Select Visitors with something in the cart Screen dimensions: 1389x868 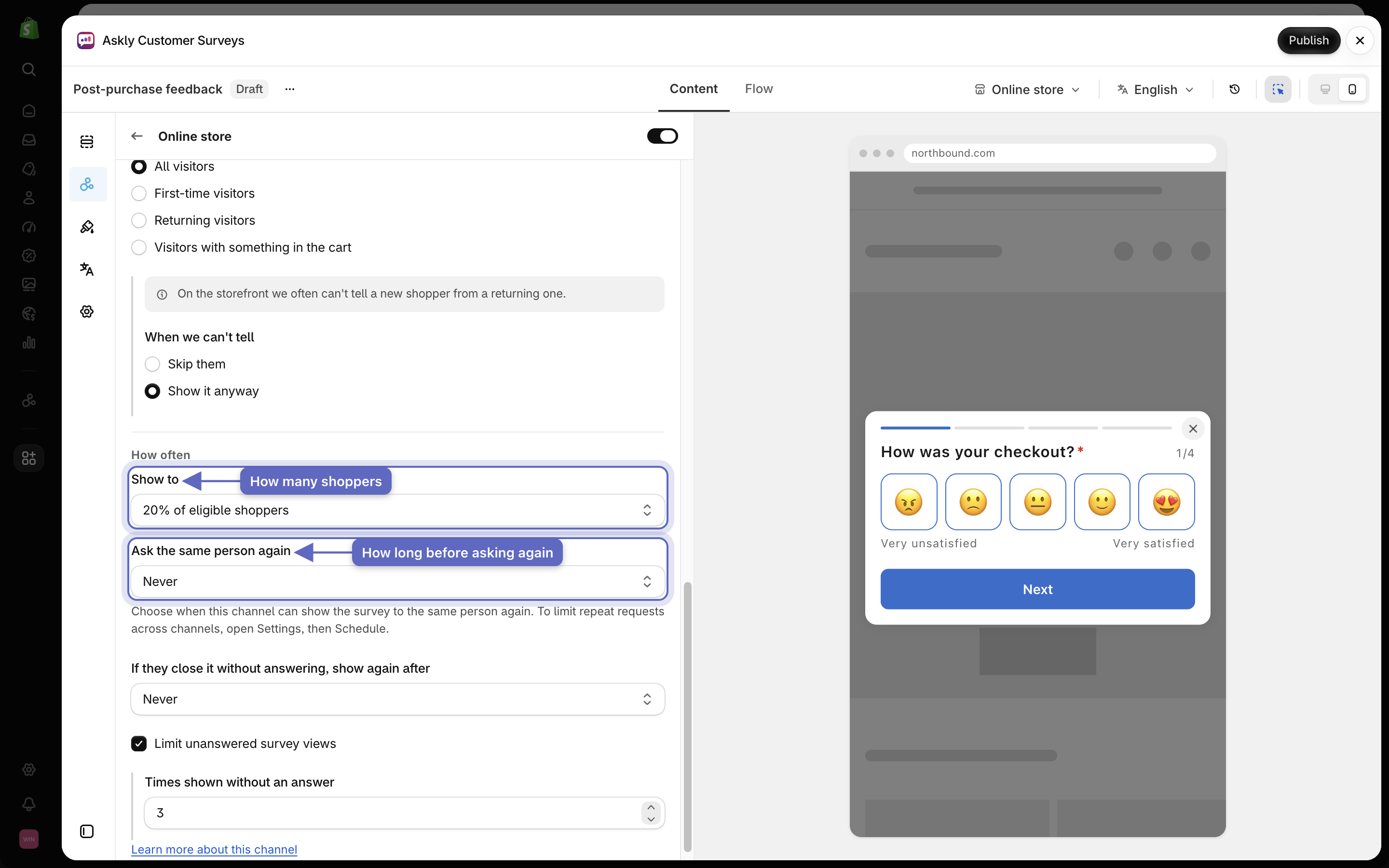click(139, 247)
